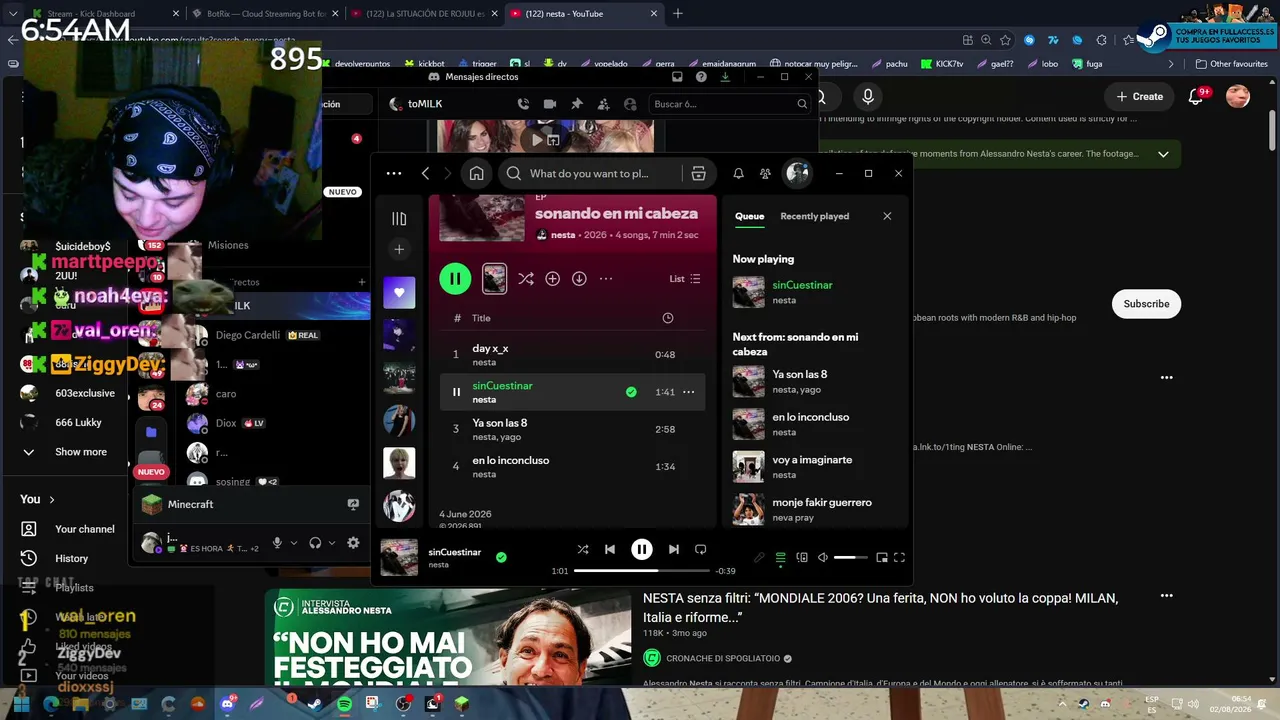The height and width of the screenshot is (720, 1280).
Task: Open a new browser tab
Action: click(x=678, y=14)
